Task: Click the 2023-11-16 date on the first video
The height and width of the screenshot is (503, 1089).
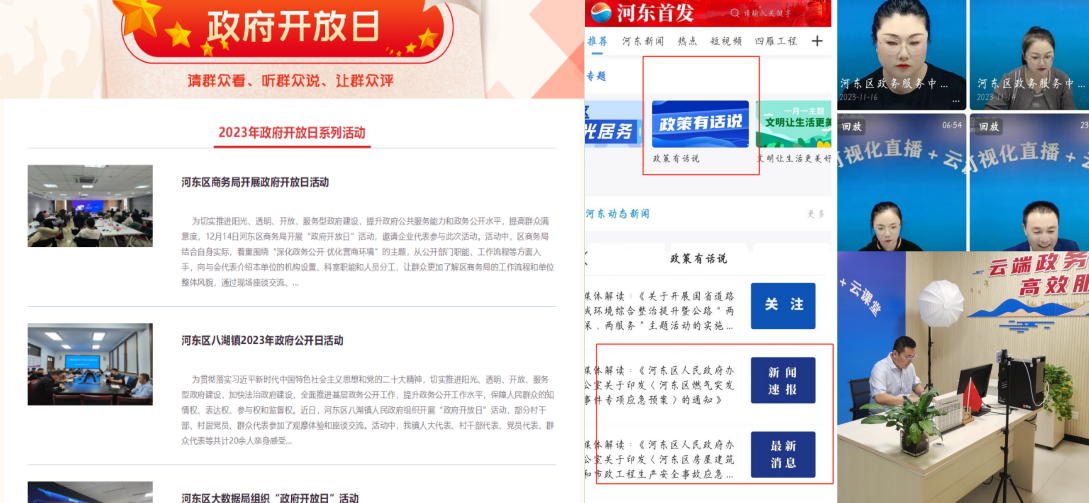Action: (856, 97)
